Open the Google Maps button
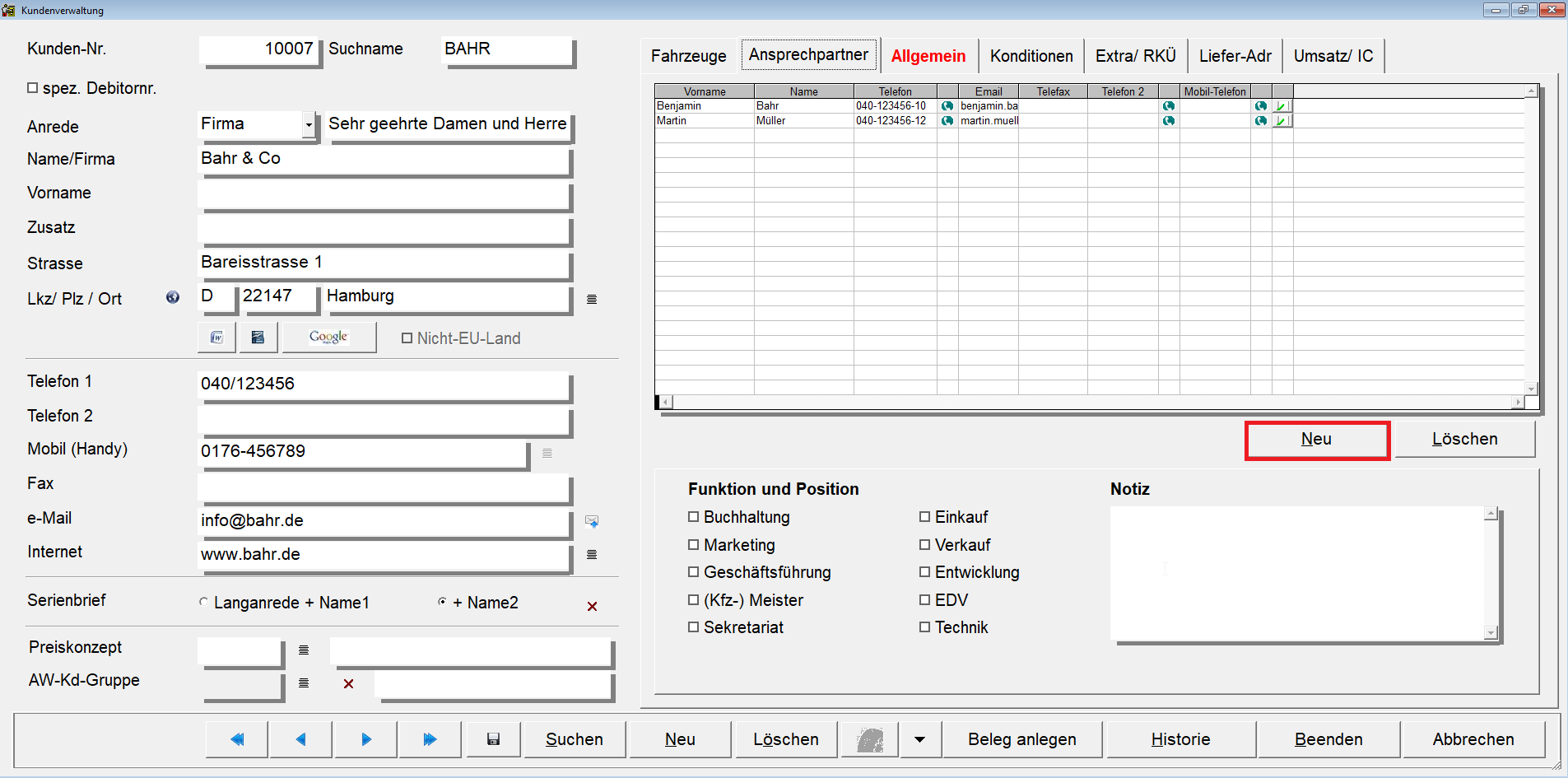 click(x=328, y=338)
